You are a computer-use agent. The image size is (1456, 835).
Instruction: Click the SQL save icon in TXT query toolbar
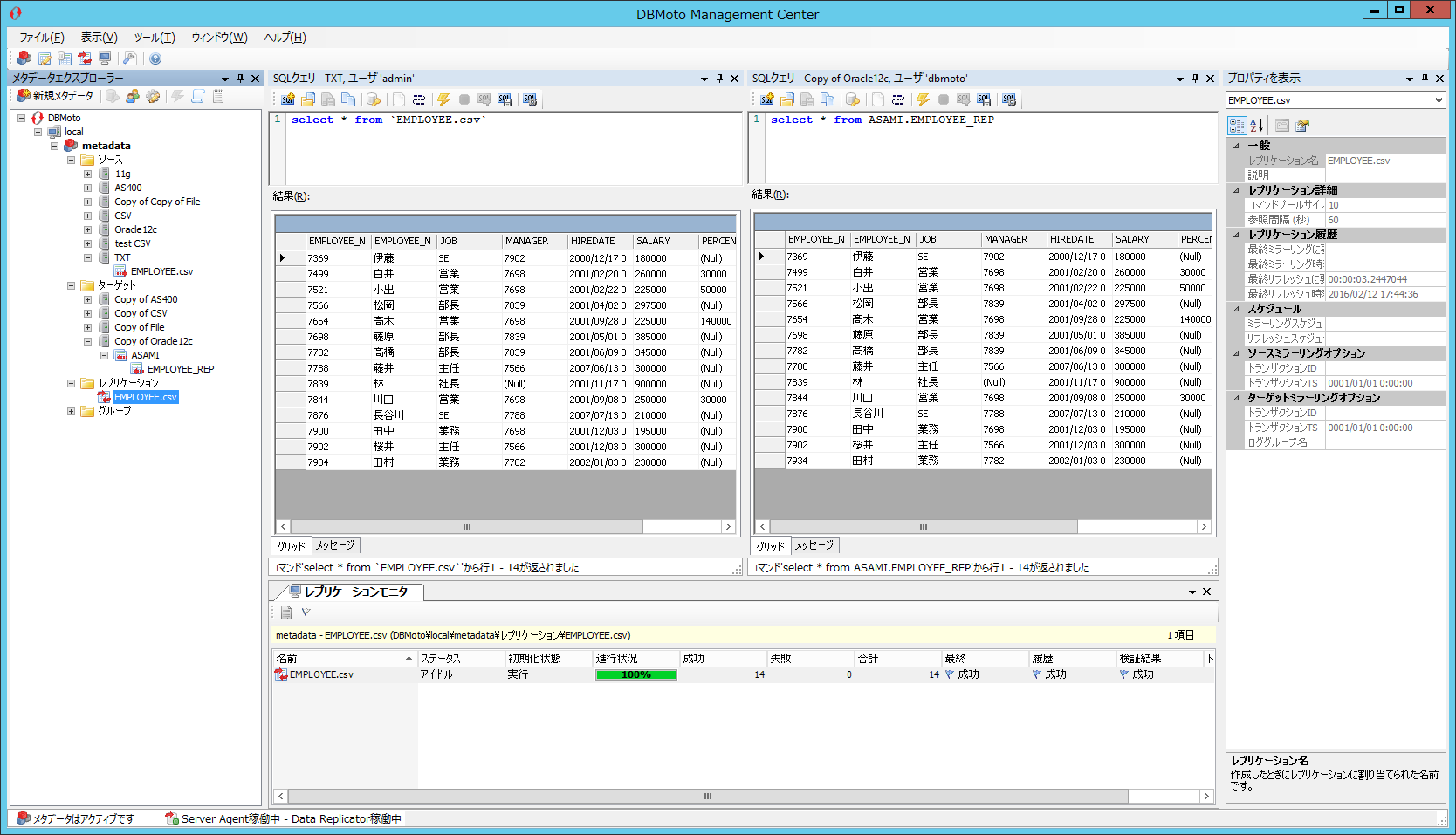click(505, 99)
